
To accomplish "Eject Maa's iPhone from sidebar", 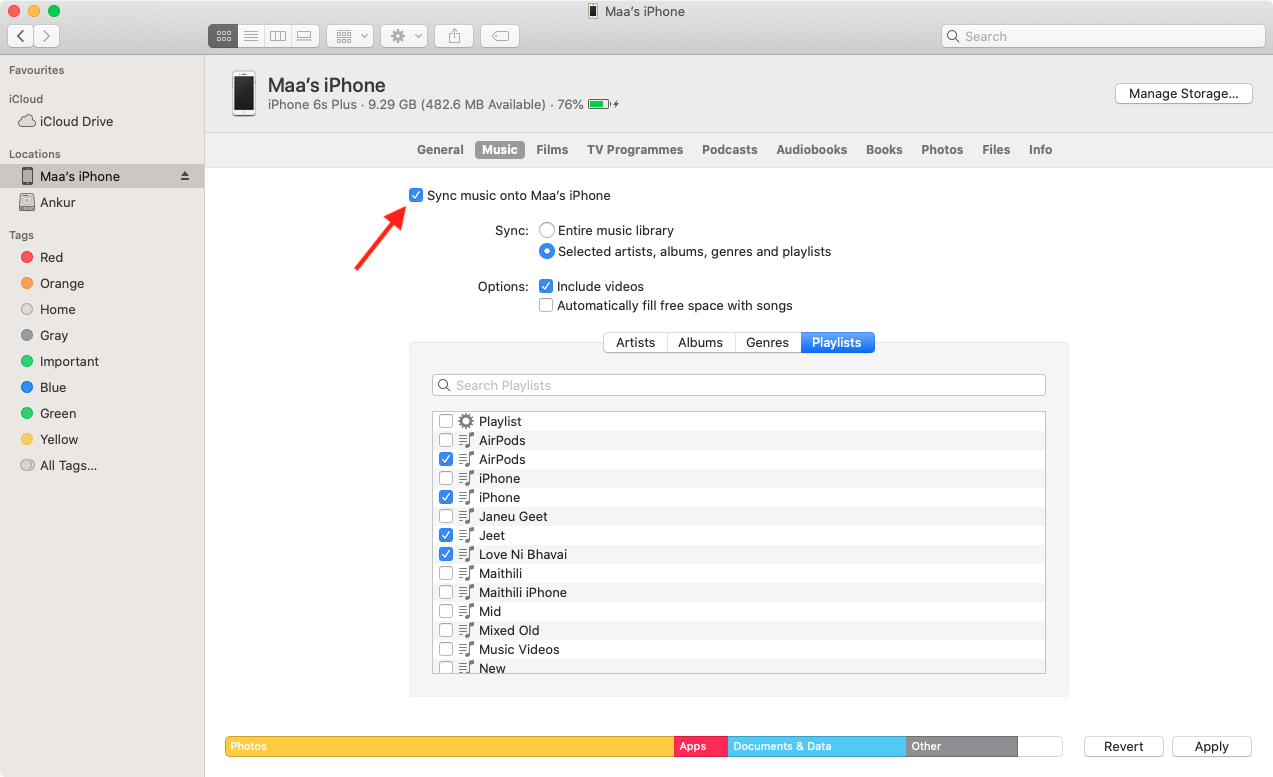I will (184, 176).
